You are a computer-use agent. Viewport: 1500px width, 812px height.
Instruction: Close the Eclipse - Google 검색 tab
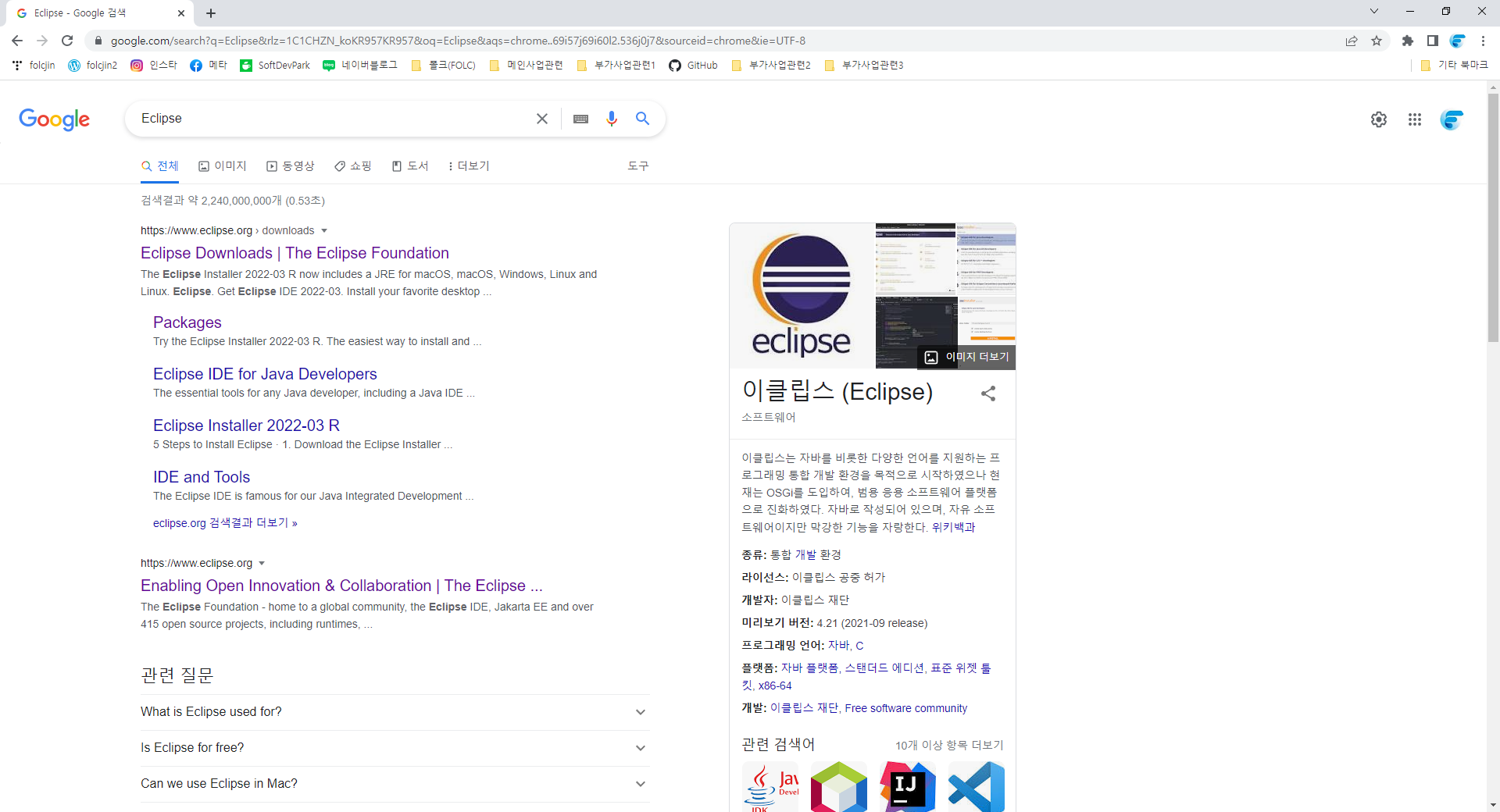pos(181,13)
